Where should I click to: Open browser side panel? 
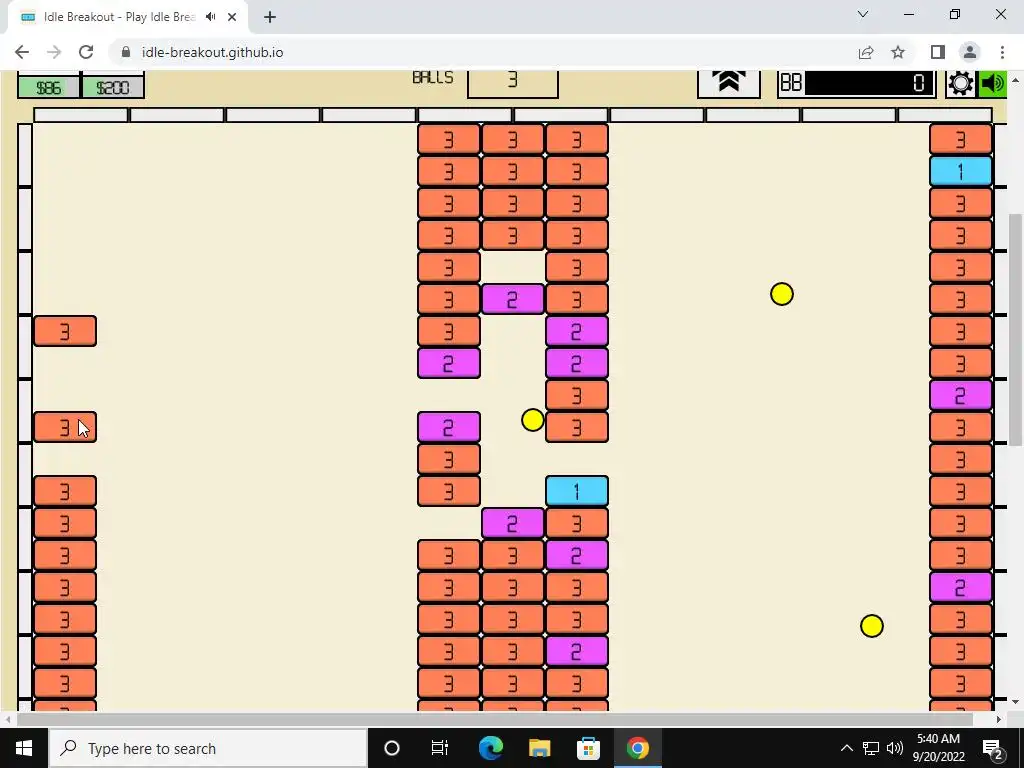[x=938, y=52]
